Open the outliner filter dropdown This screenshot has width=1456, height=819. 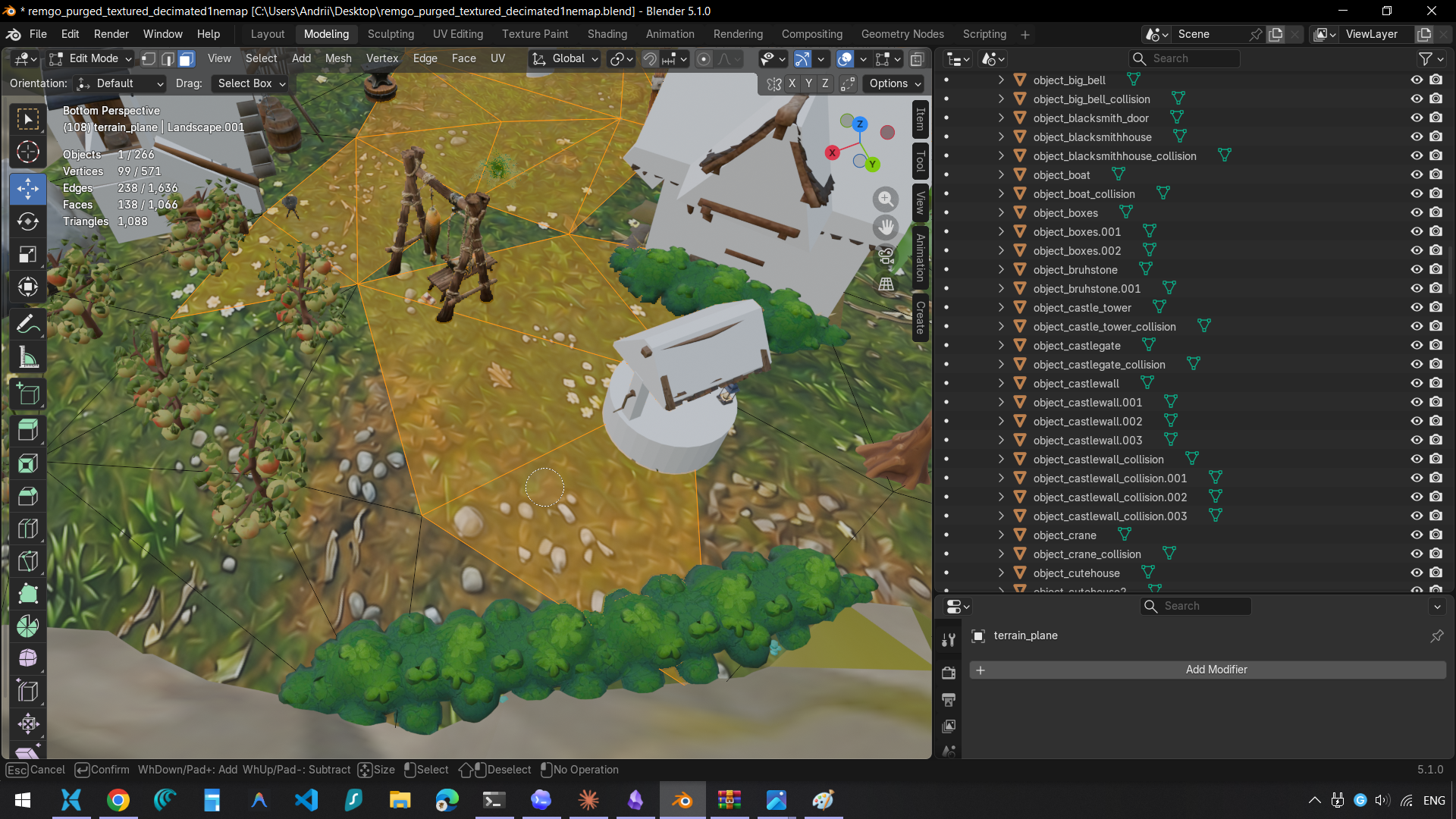coord(1430,58)
